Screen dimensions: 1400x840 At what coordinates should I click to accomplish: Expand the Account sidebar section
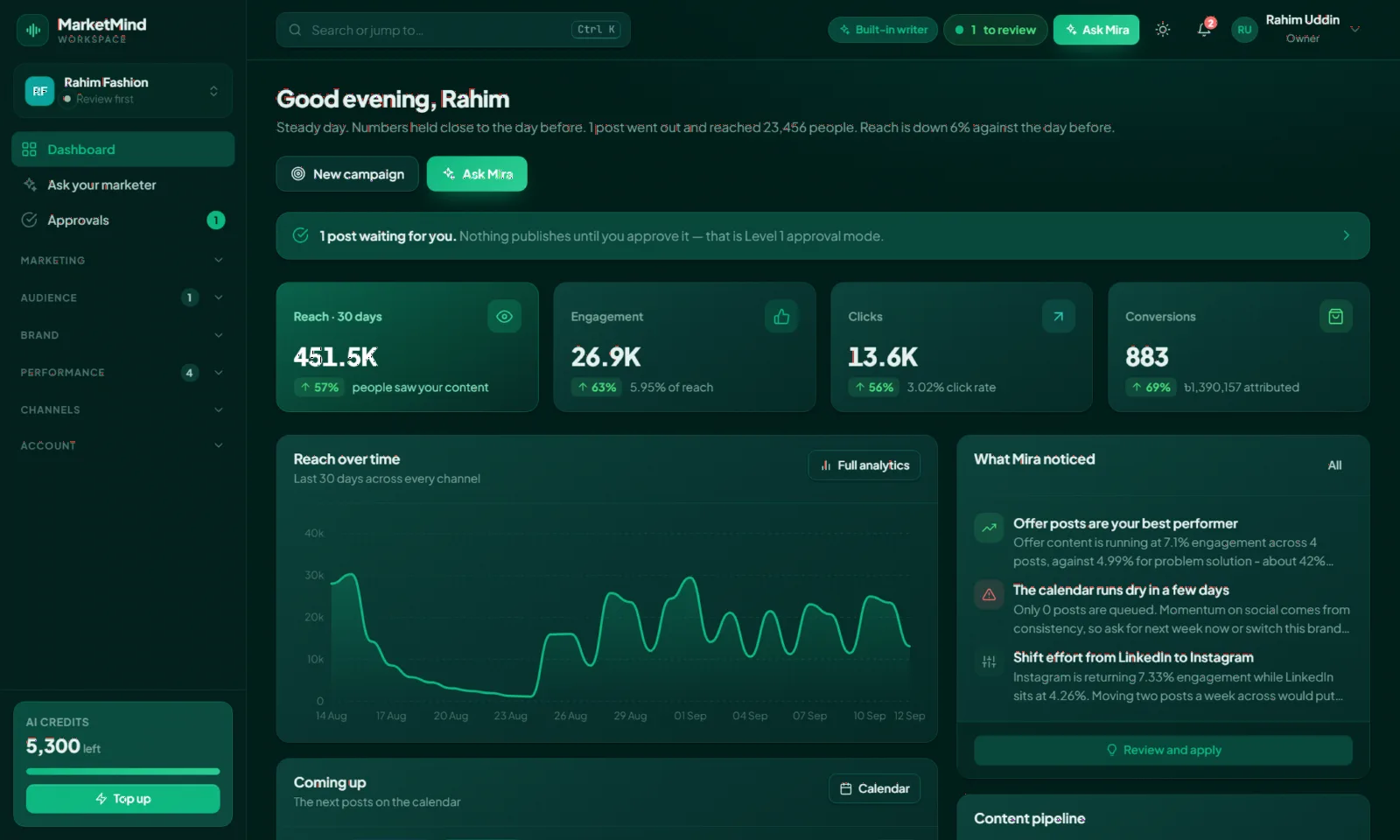pos(122,445)
